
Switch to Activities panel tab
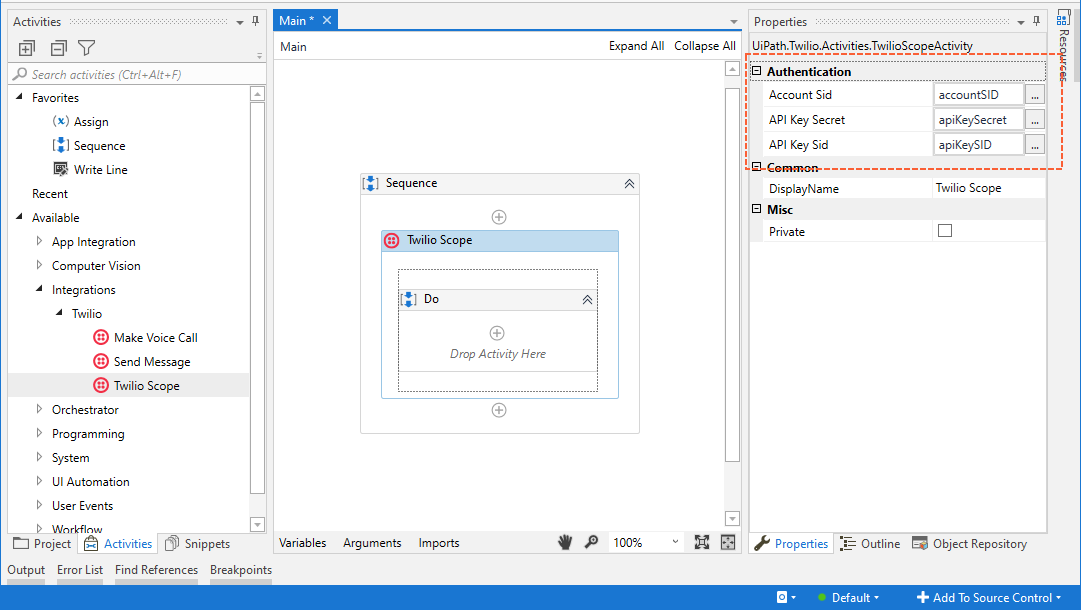point(118,543)
